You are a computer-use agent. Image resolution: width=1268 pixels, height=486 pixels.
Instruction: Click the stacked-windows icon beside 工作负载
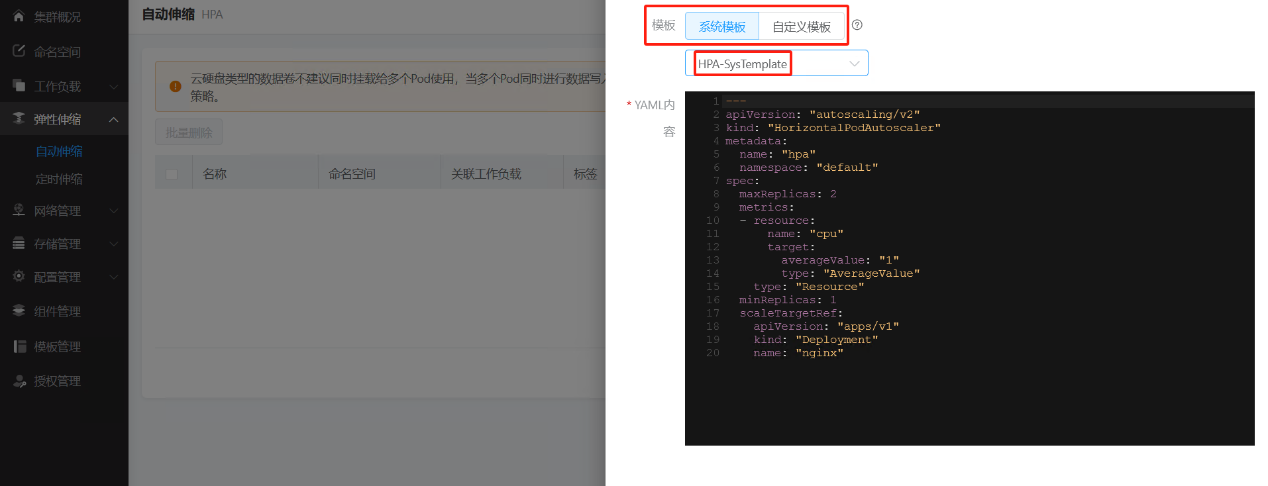click(19, 86)
